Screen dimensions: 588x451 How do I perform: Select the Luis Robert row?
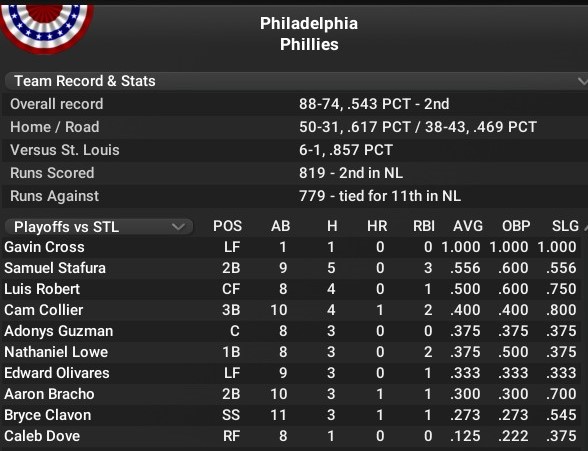pos(291,289)
